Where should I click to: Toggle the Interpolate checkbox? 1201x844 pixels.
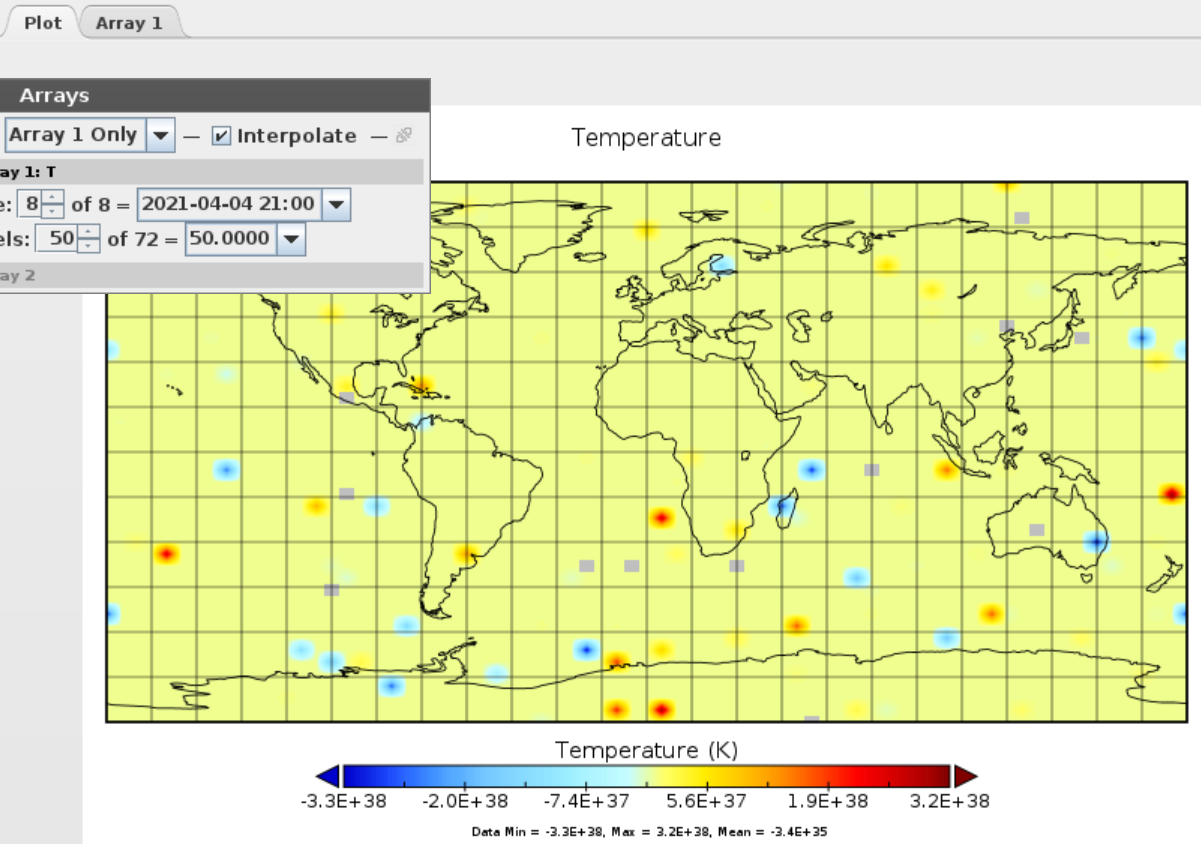coord(223,135)
